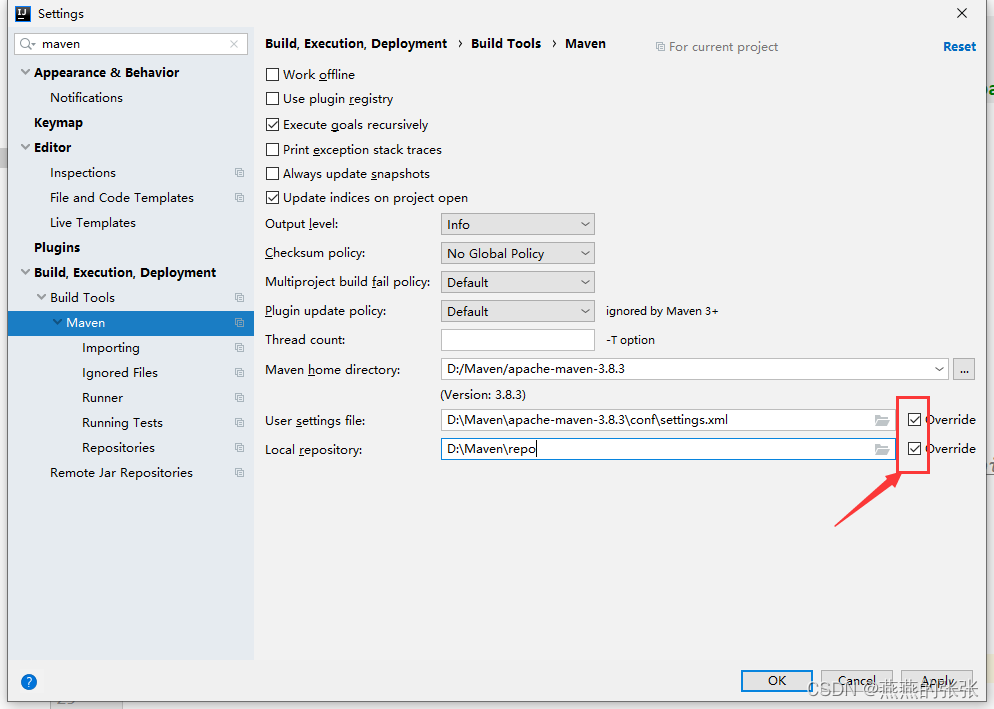Open Maven Importing settings
This screenshot has height=709, width=994.
click(110, 348)
